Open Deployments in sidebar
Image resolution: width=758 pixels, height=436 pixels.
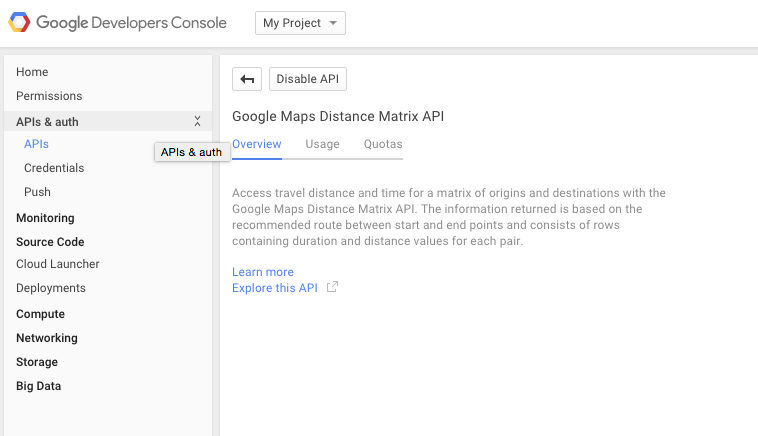[51, 288]
